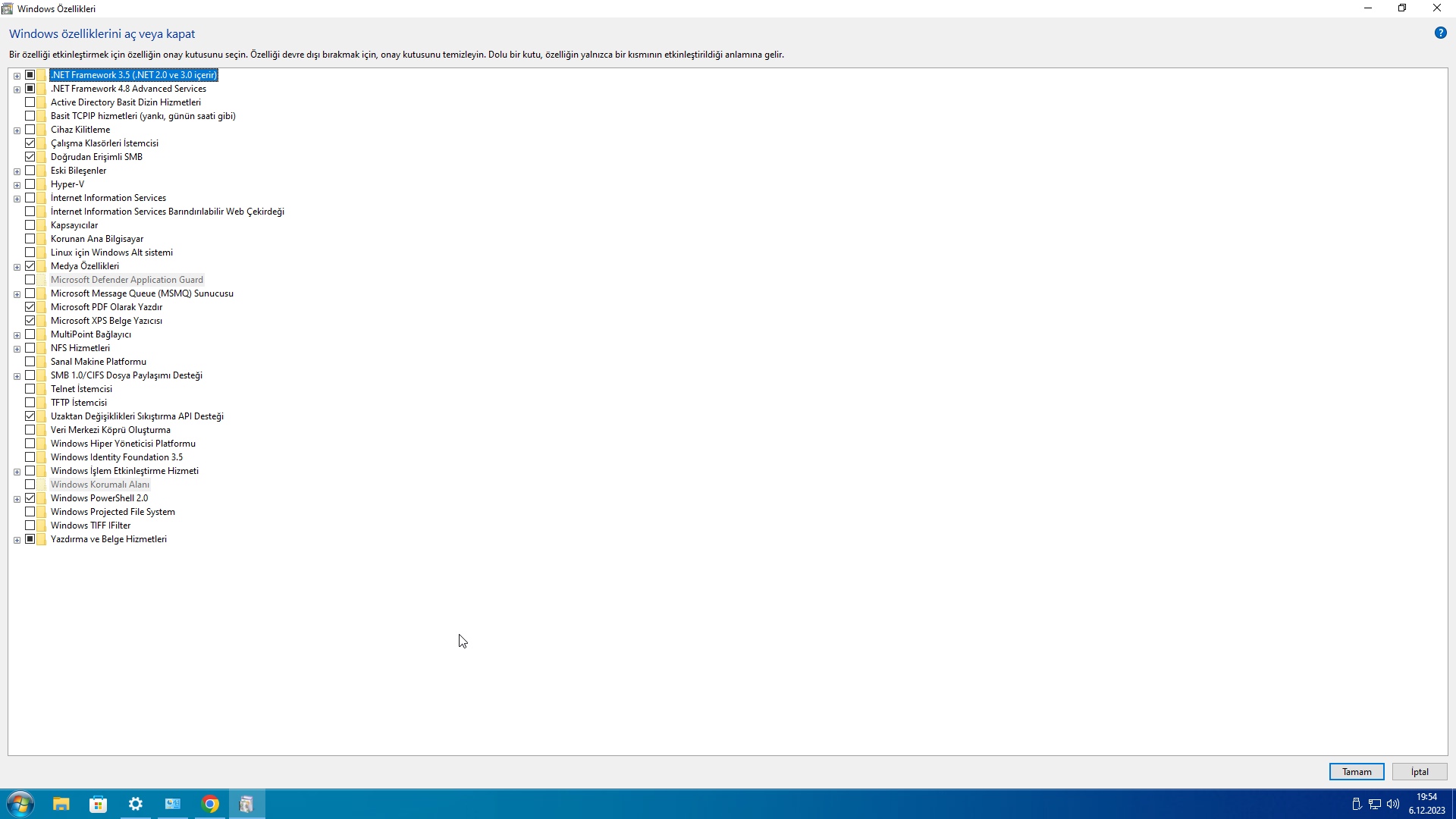1456x819 pixels.
Task: Check the Telnet İstemcisi checkbox
Action: coord(30,389)
